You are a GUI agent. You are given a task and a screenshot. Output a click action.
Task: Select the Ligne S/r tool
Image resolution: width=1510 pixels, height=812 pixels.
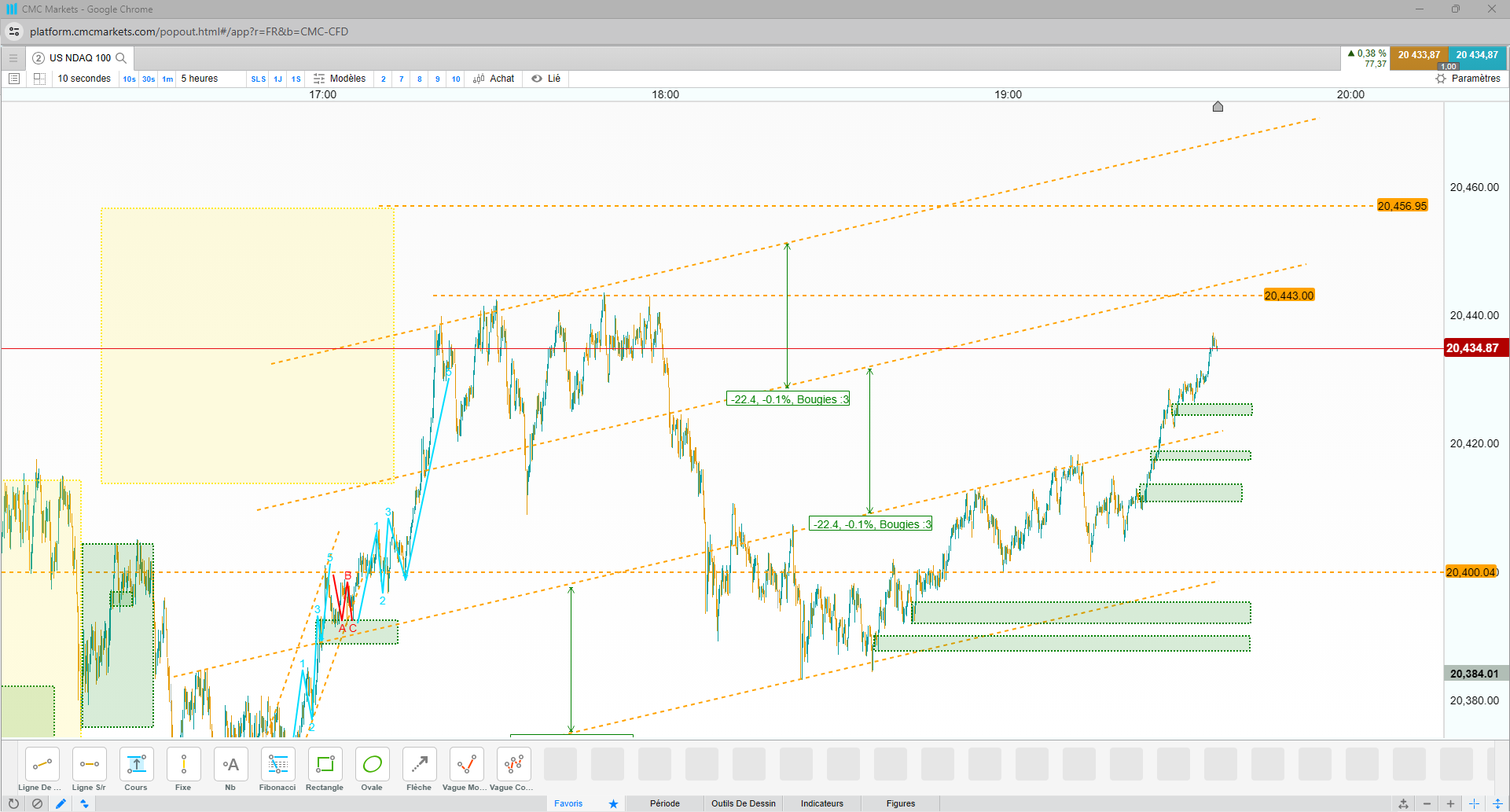tap(89, 770)
